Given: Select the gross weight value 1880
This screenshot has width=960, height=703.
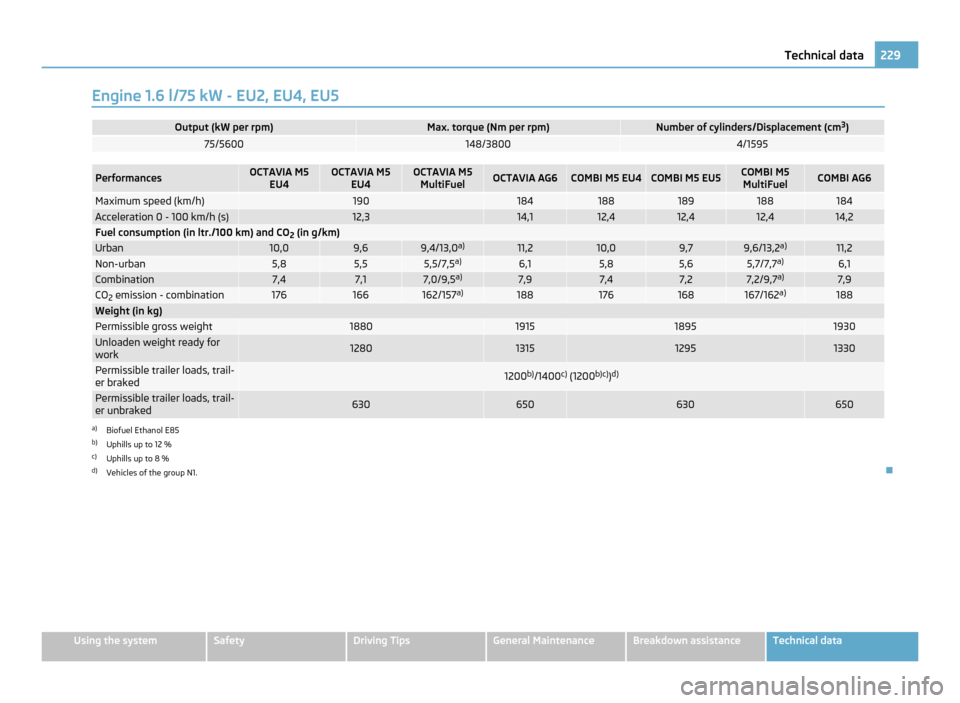Looking at the screenshot, I should point(361,326).
